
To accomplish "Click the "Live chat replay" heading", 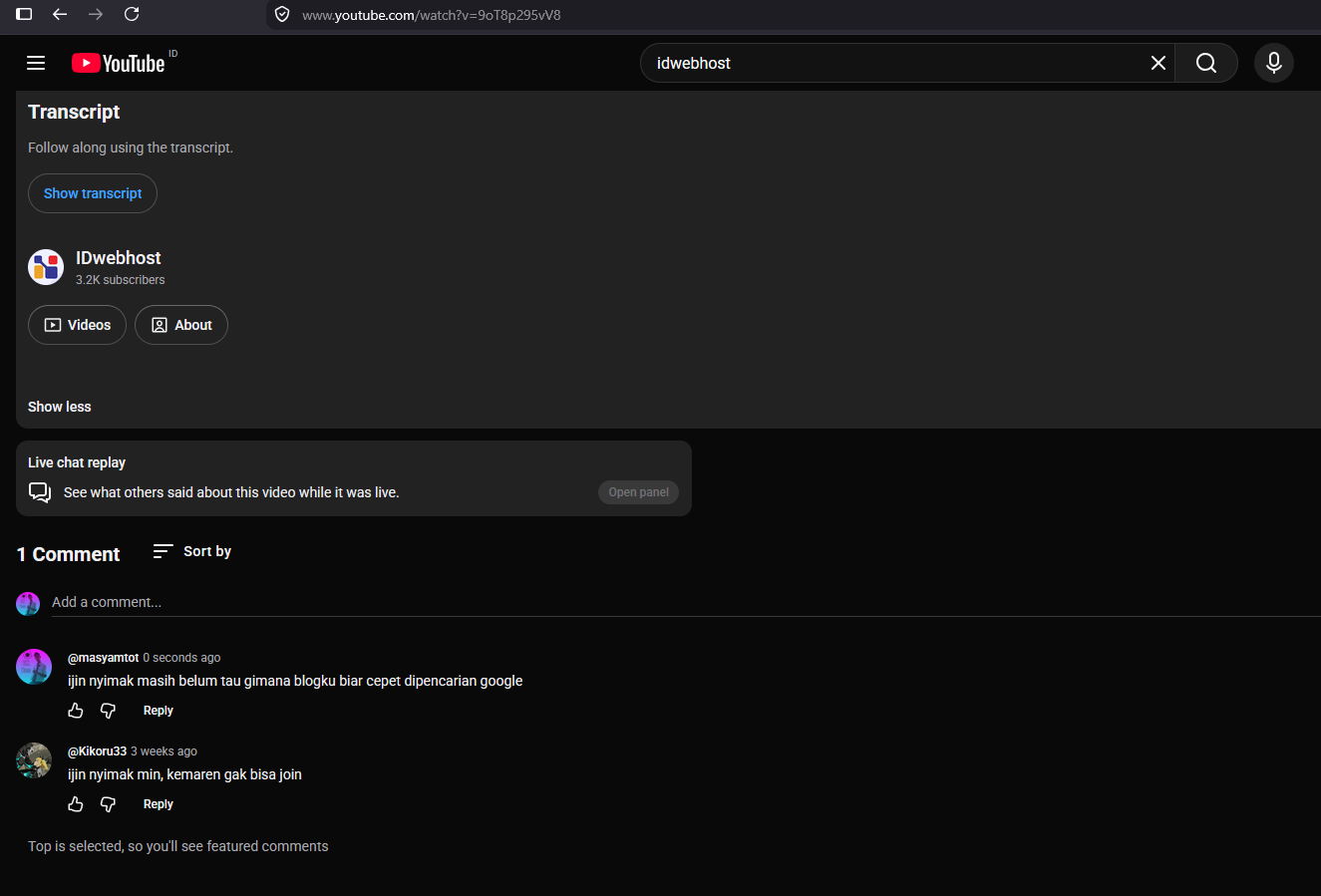I will 77,462.
